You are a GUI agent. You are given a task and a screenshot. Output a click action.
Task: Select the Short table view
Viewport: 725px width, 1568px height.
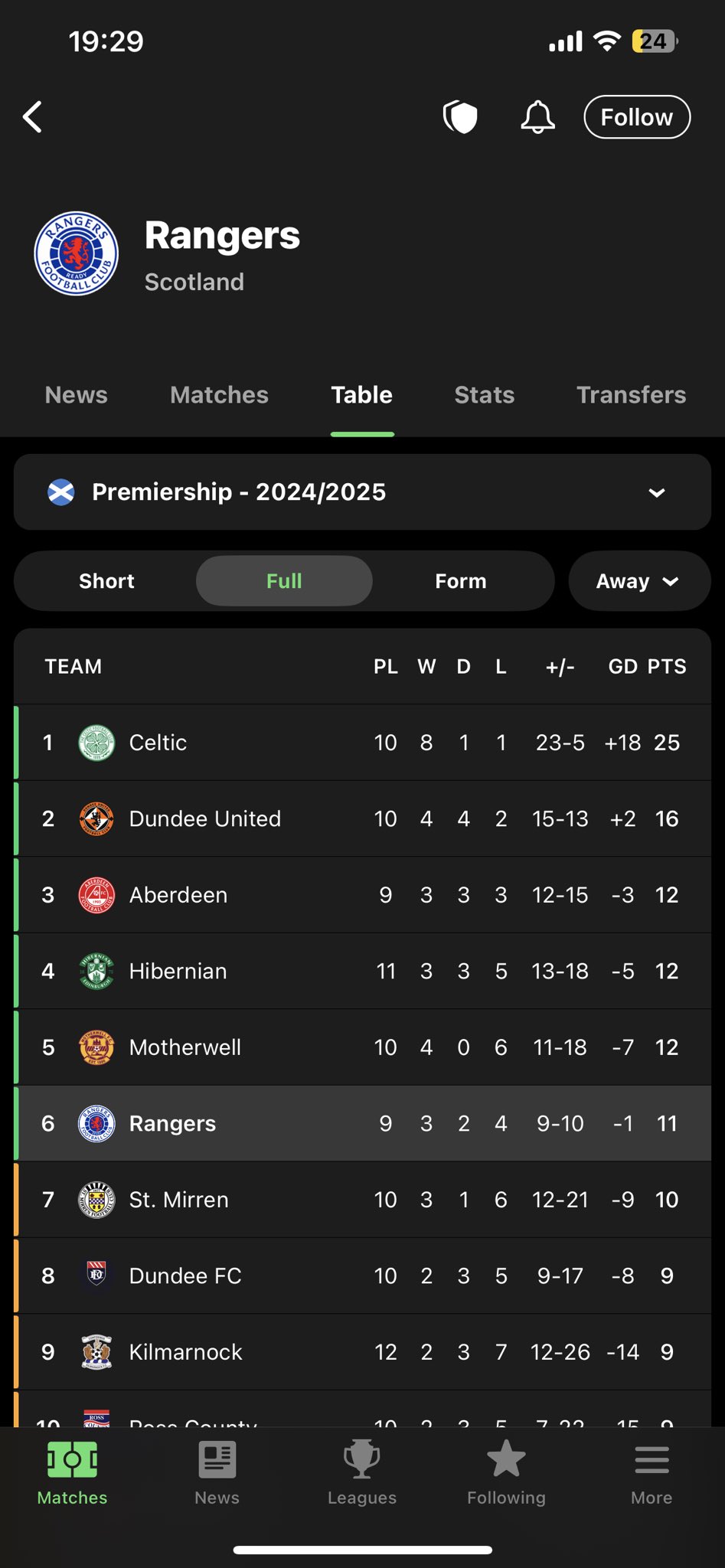tap(106, 581)
